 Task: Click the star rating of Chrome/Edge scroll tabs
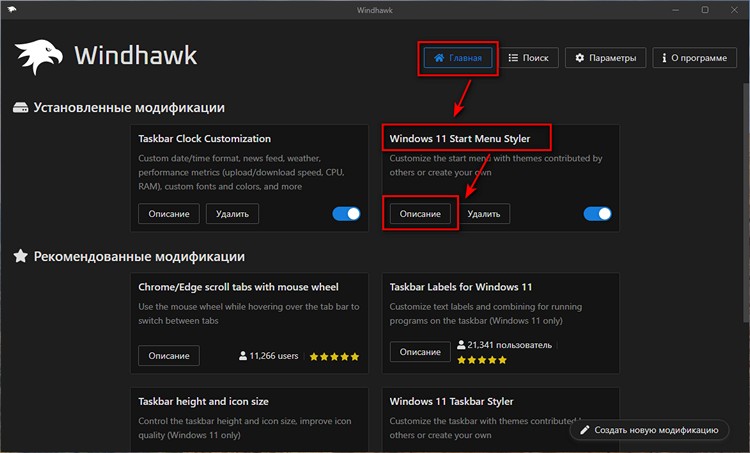(334, 356)
